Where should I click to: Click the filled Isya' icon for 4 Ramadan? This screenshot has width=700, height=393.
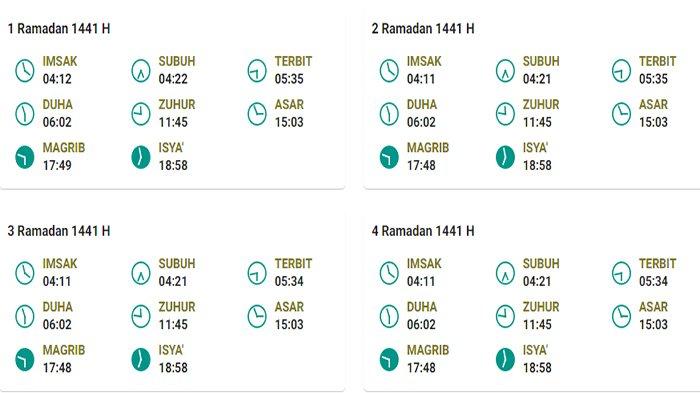[505, 360]
